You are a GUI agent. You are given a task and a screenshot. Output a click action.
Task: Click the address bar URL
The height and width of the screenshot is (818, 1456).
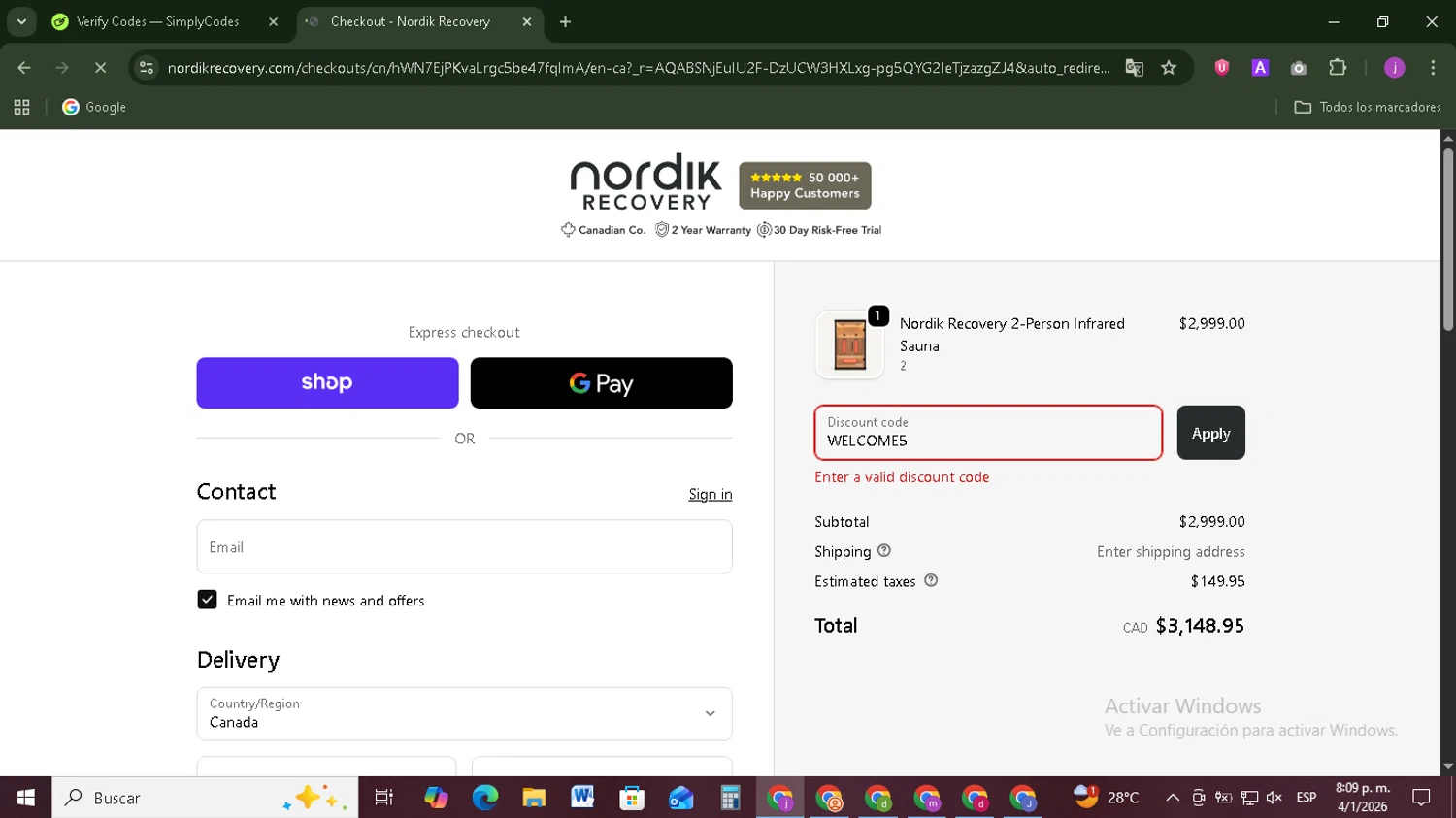click(638, 67)
